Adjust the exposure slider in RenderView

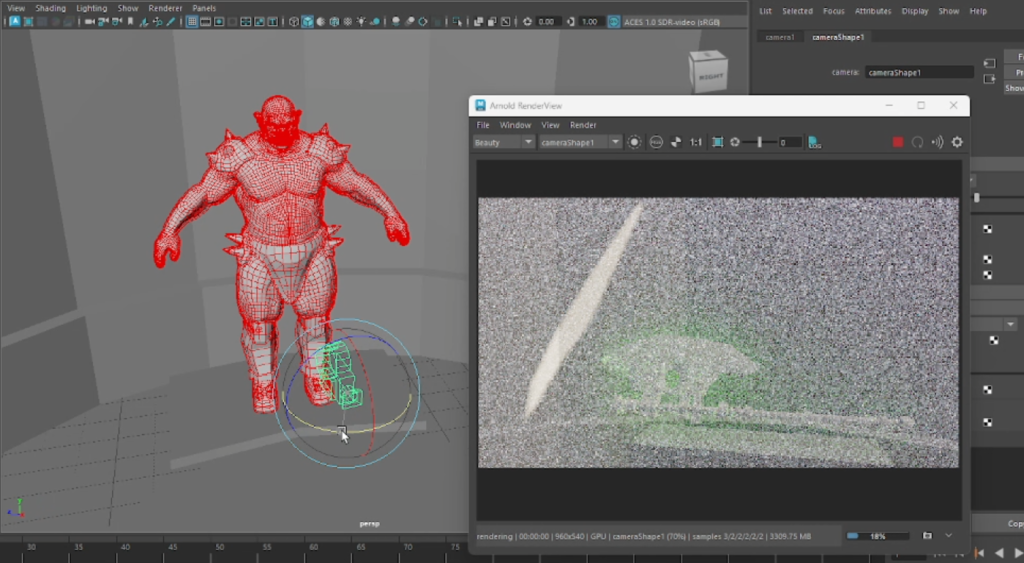[760, 142]
